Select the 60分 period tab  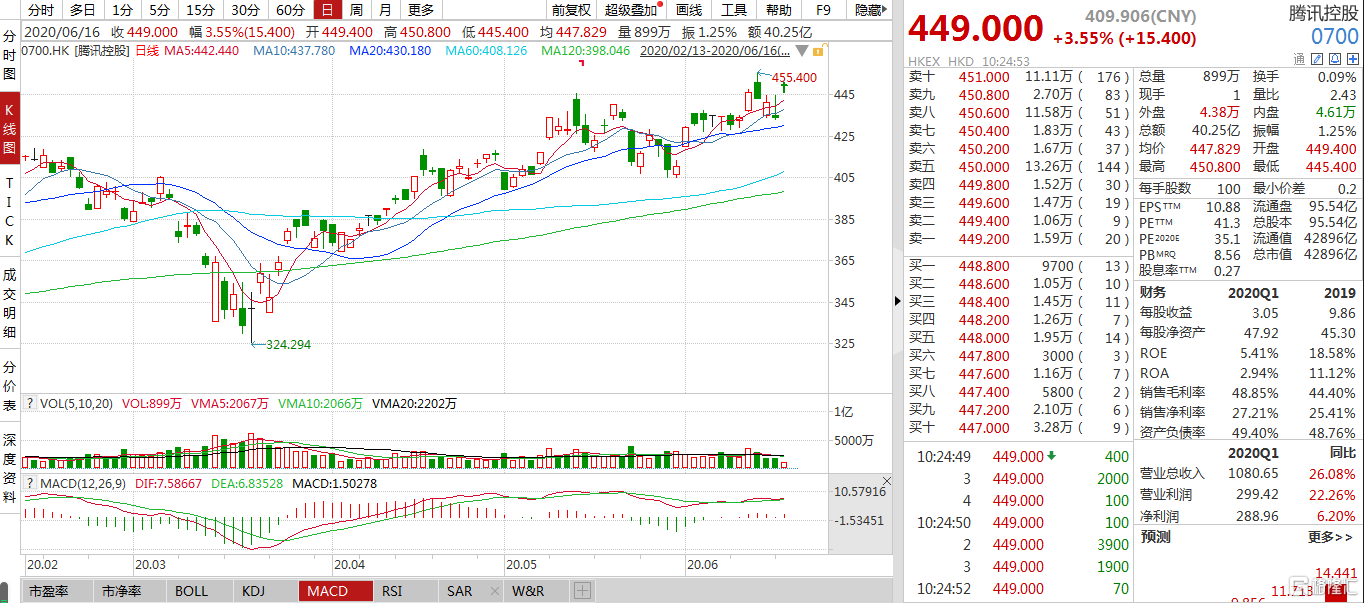(290, 10)
